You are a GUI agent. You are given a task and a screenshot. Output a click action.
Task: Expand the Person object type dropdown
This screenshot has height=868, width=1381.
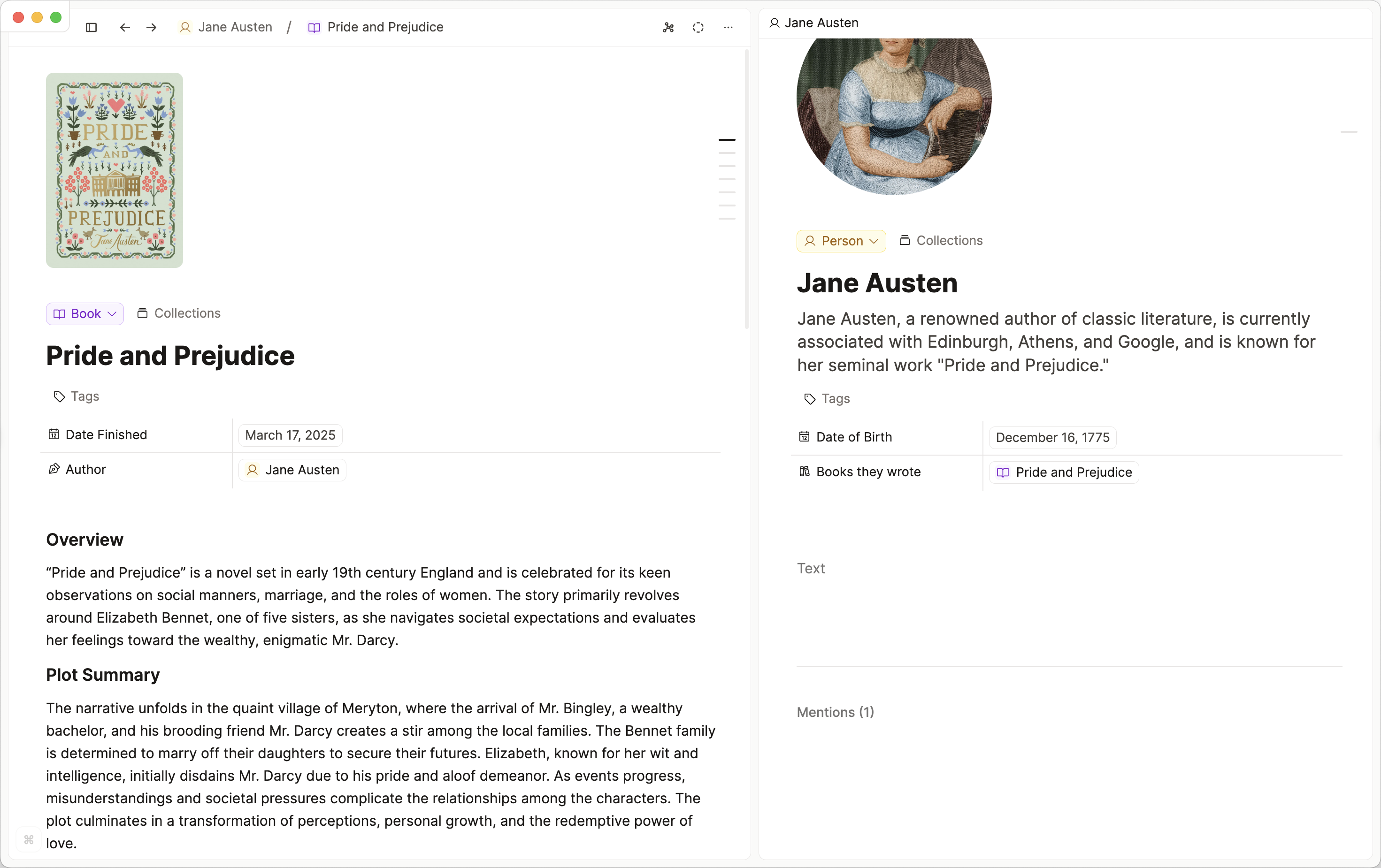[841, 241]
